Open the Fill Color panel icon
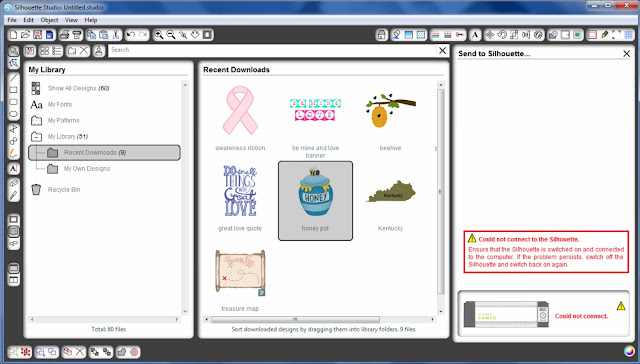The height and width of the screenshot is (364, 640). pyautogui.click(x=396, y=35)
